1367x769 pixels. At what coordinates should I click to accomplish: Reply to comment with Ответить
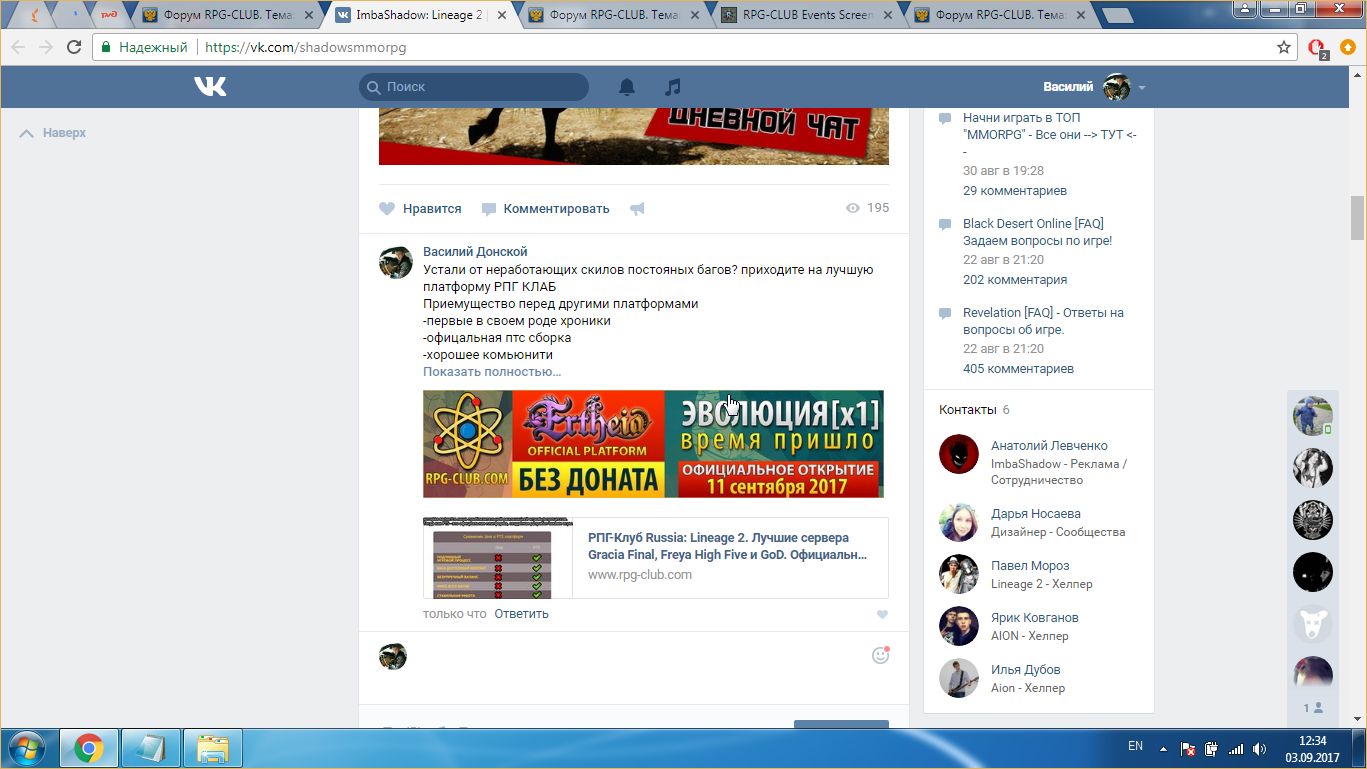point(521,614)
